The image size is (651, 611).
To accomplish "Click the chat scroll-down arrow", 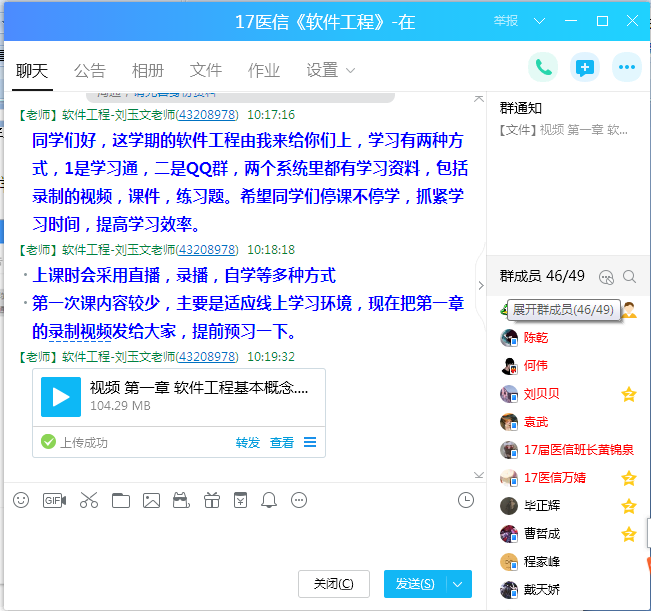I will [479, 475].
